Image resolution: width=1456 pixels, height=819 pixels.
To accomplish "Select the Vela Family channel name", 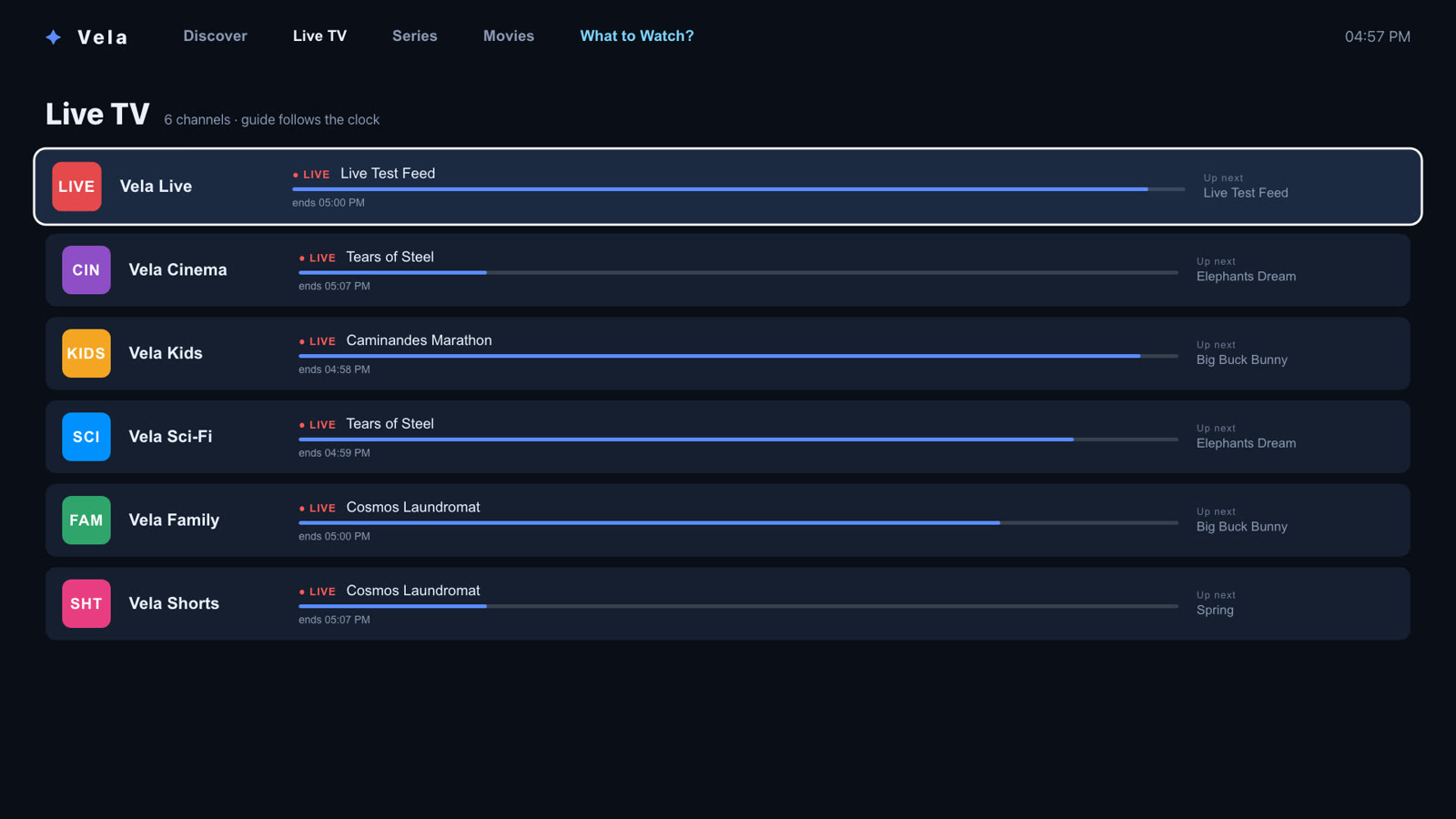I will (174, 521).
